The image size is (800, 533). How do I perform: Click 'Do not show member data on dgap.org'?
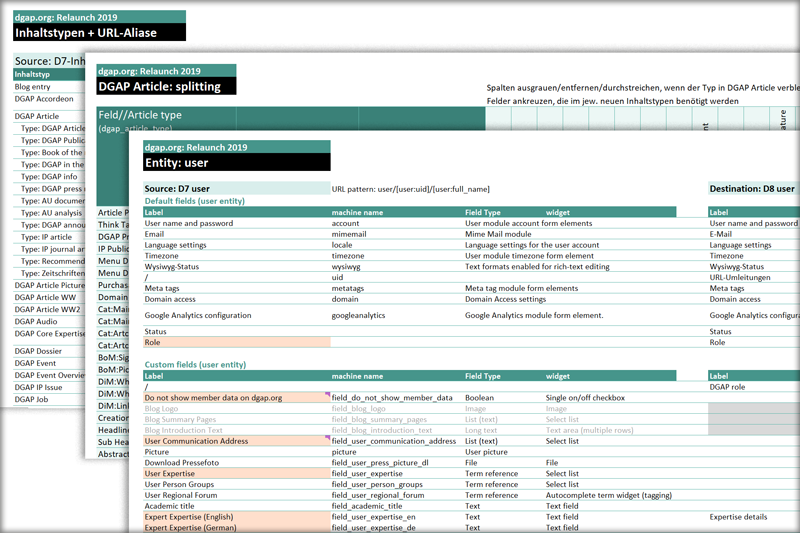click(x=213, y=397)
